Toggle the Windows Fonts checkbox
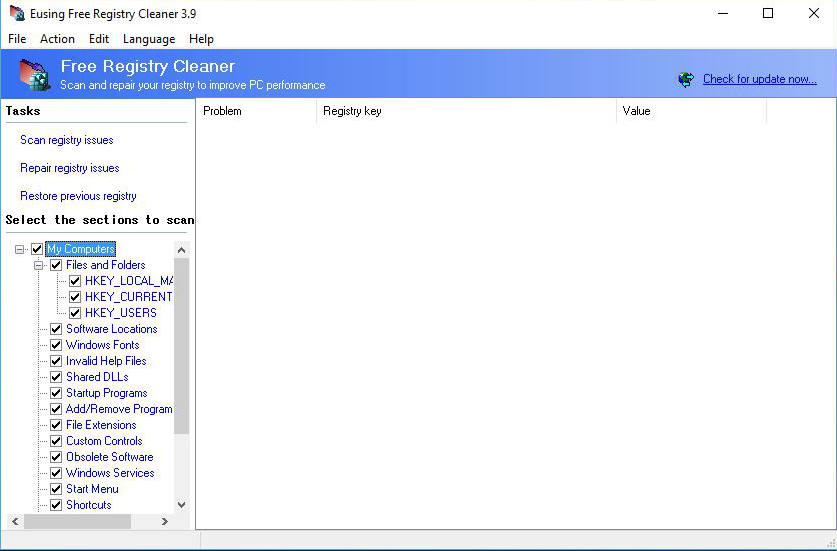837x551 pixels. (x=56, y=345)
